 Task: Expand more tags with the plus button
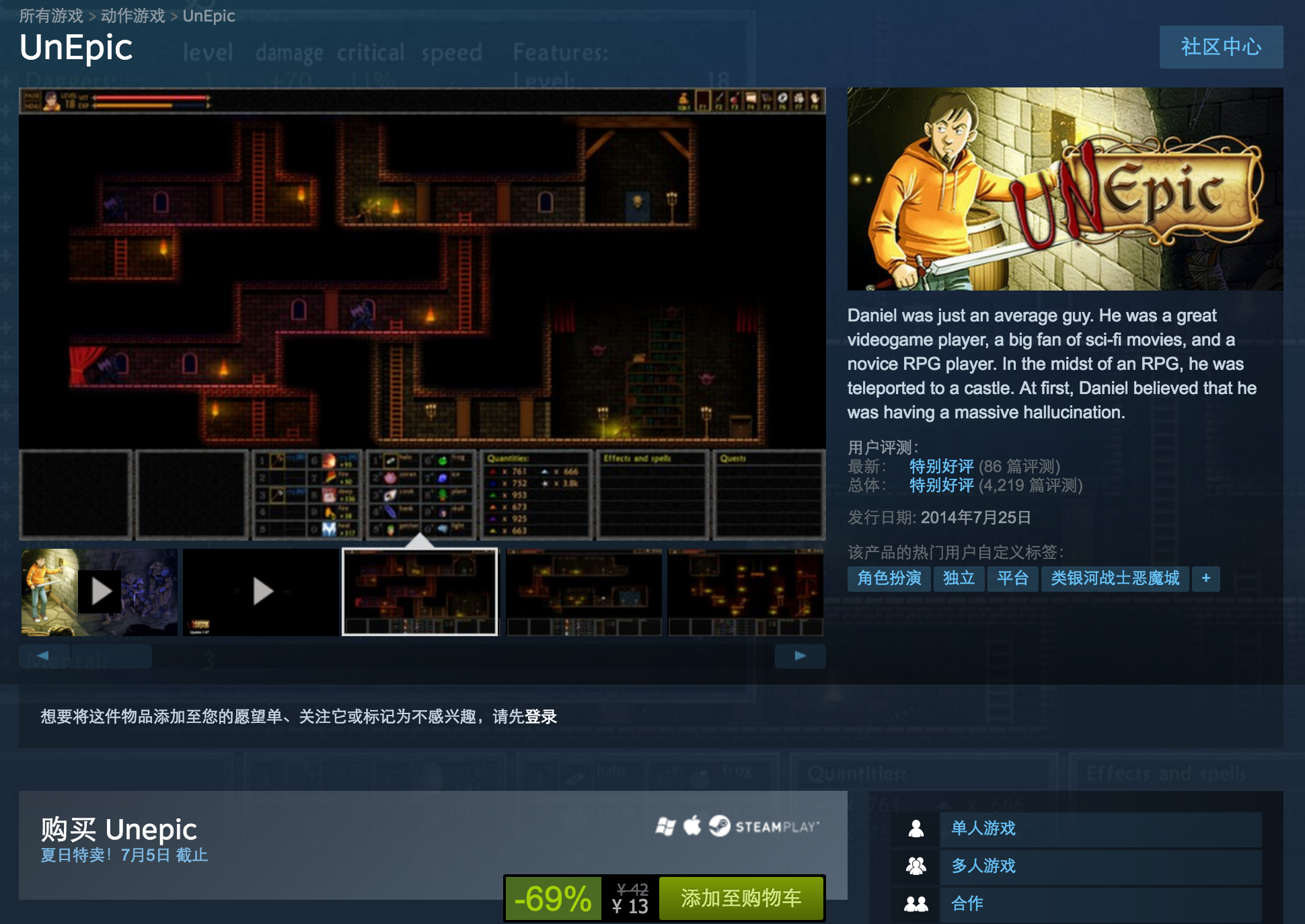point(1205,578)
